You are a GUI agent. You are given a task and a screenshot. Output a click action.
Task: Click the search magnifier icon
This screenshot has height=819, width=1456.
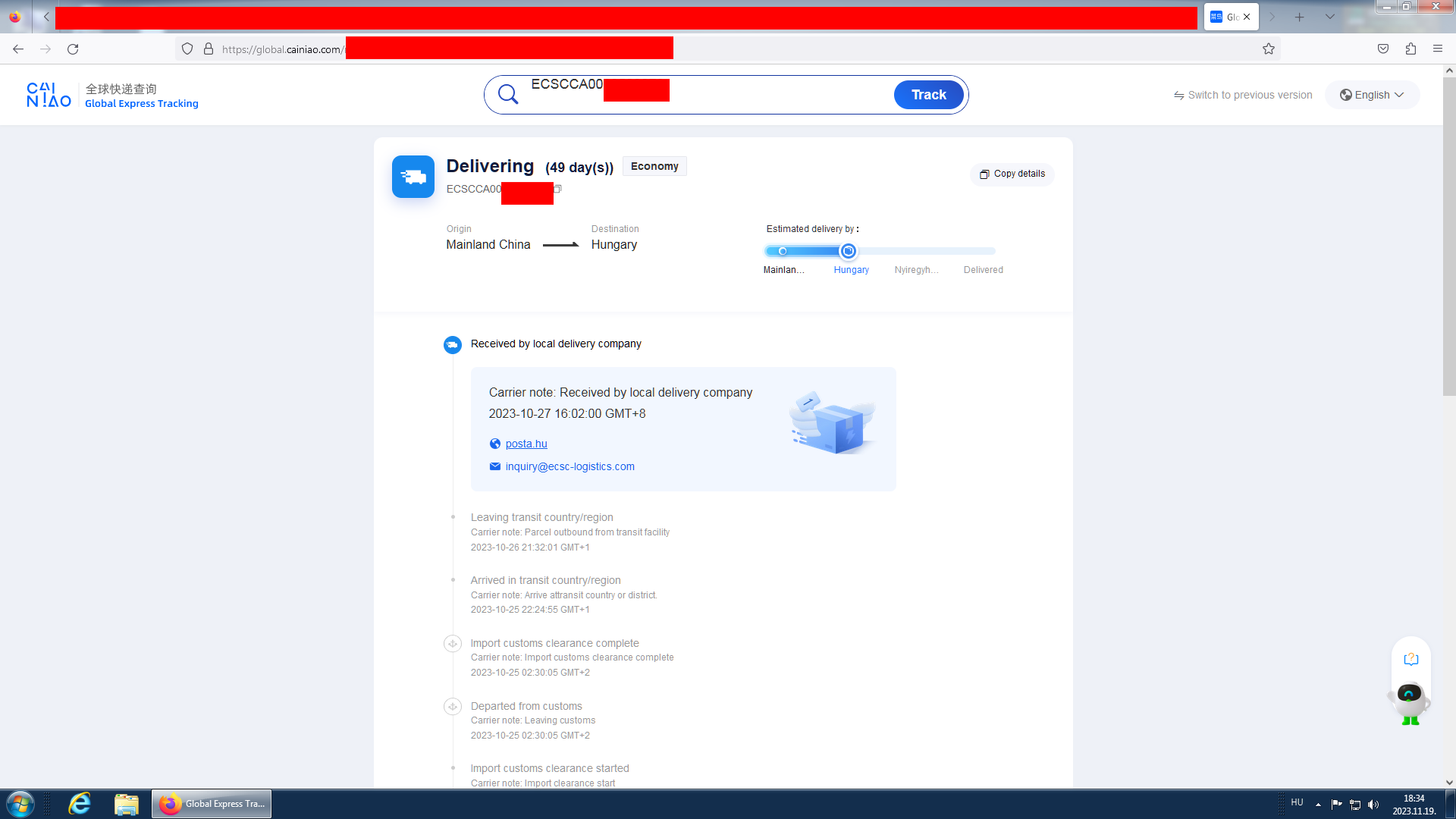tap(508, 95)
